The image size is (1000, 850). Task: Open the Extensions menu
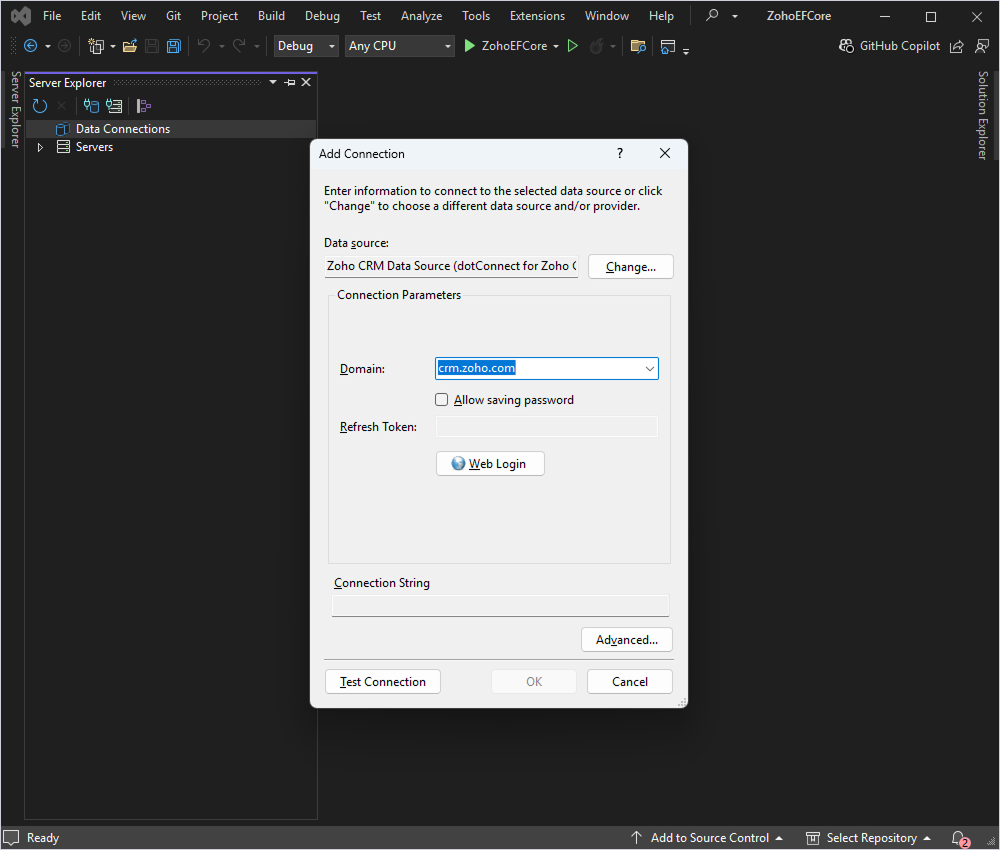coord(537,16)
